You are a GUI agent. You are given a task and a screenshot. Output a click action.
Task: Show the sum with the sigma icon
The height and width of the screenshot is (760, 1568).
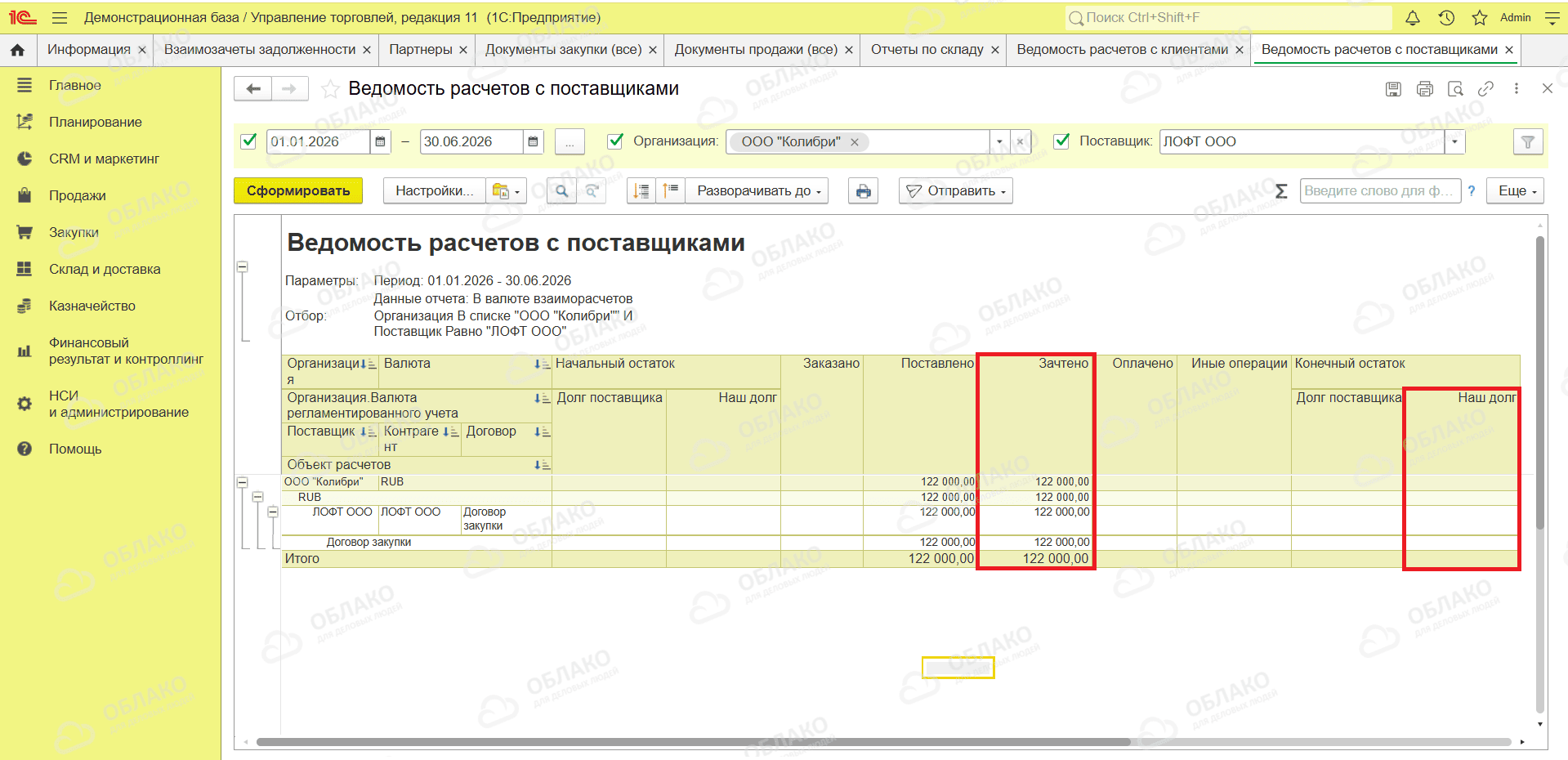point(1281,191)
